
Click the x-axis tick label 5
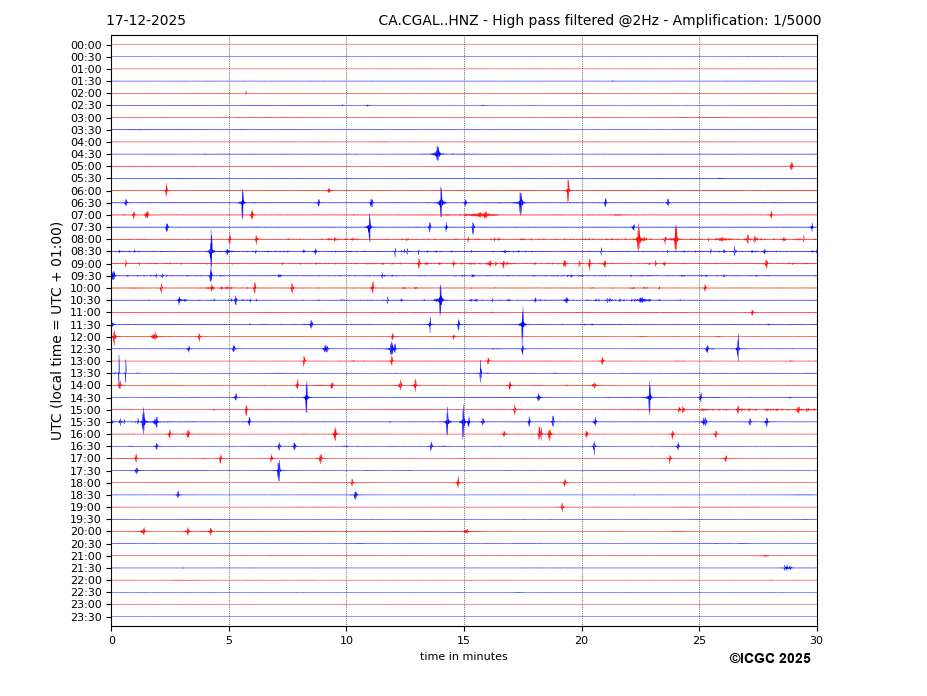[x=229, y=640]
